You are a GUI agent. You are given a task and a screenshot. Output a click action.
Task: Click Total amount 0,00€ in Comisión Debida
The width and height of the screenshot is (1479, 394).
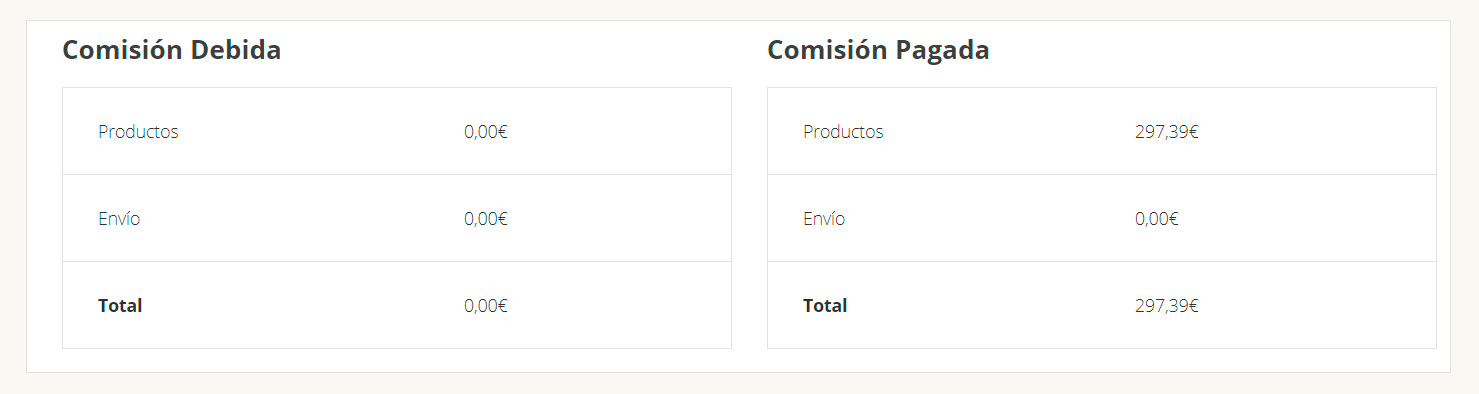pos(486,305)
